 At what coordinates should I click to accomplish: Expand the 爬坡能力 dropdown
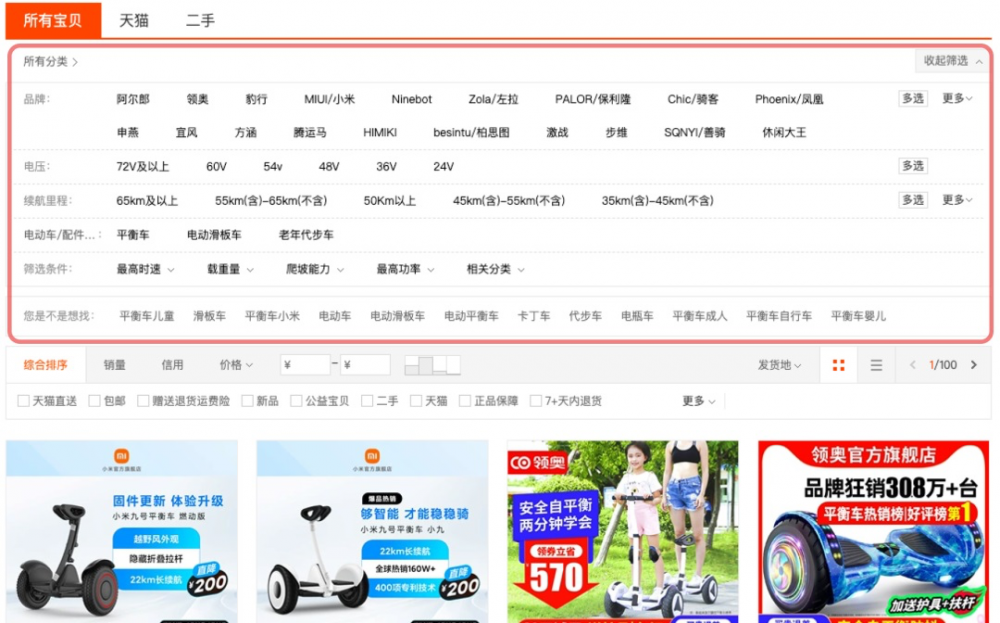(315, 269)
